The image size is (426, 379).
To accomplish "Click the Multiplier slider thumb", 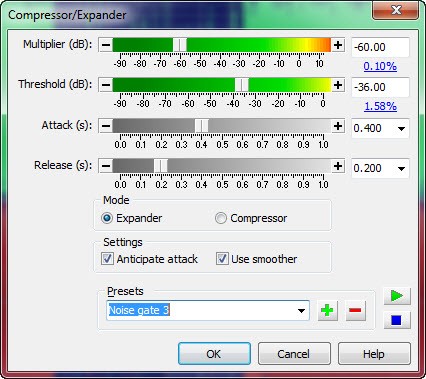I will [180, 45].
